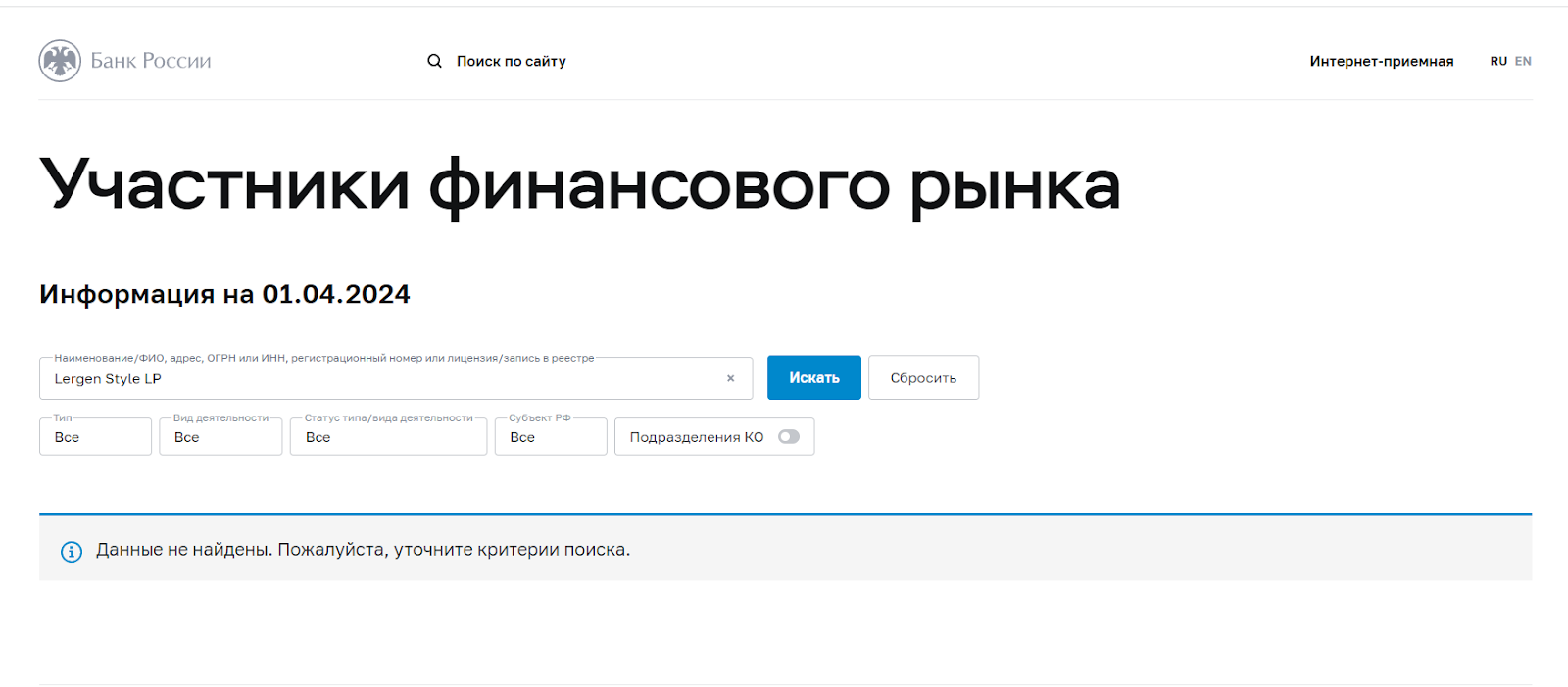Open the Тип dropdown

tap(95, 437)
